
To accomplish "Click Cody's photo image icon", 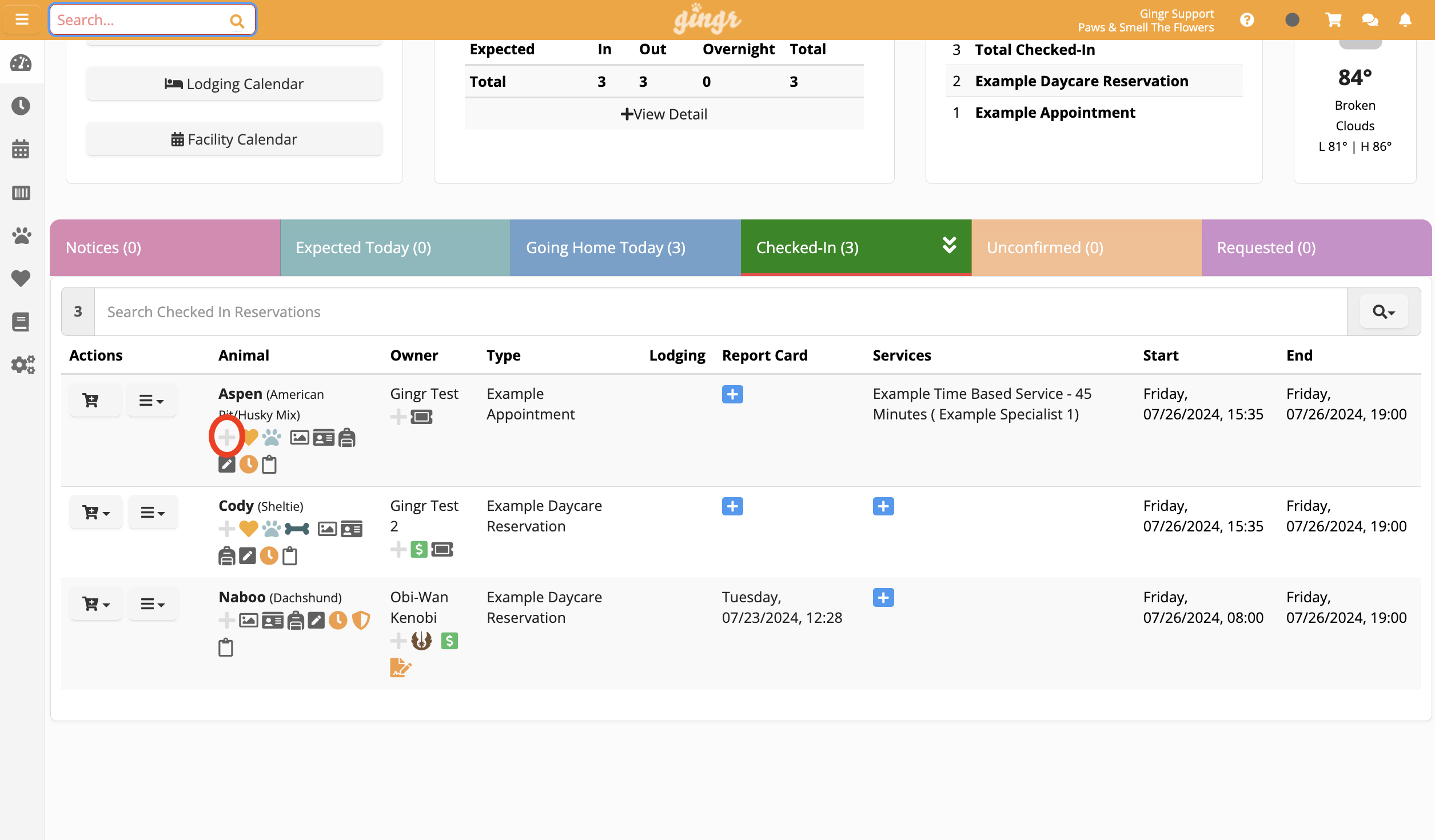I will click(x=327, y=529).
